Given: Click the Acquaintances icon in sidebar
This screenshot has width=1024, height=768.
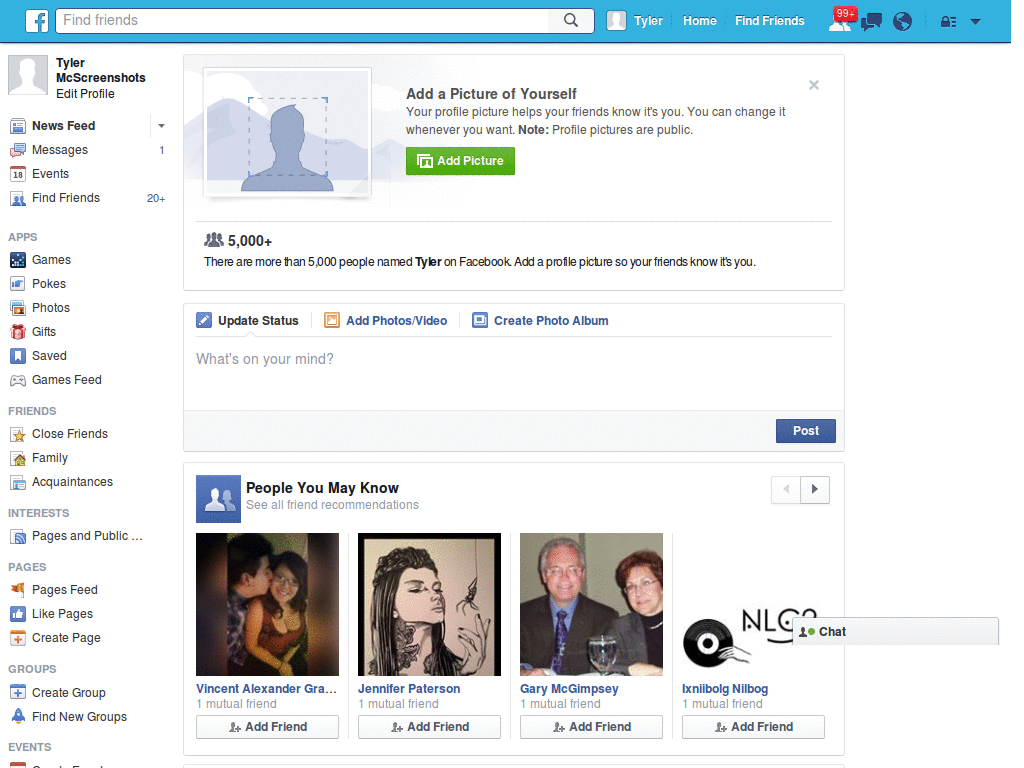Looking at the screenshot, I should pos(18,483).
